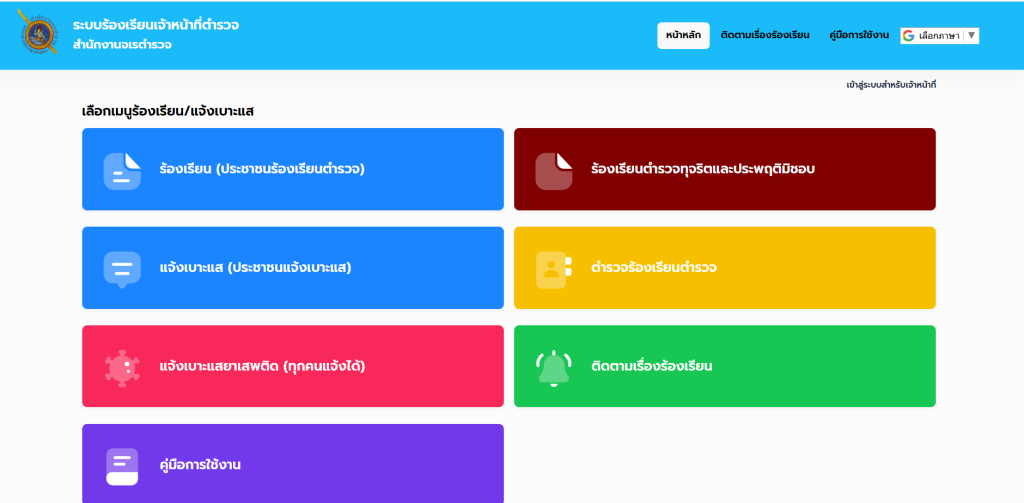The image size is (1024, 503).
Task: Select the หน้าหลัก tab in navigation
Action: point(683,35)
